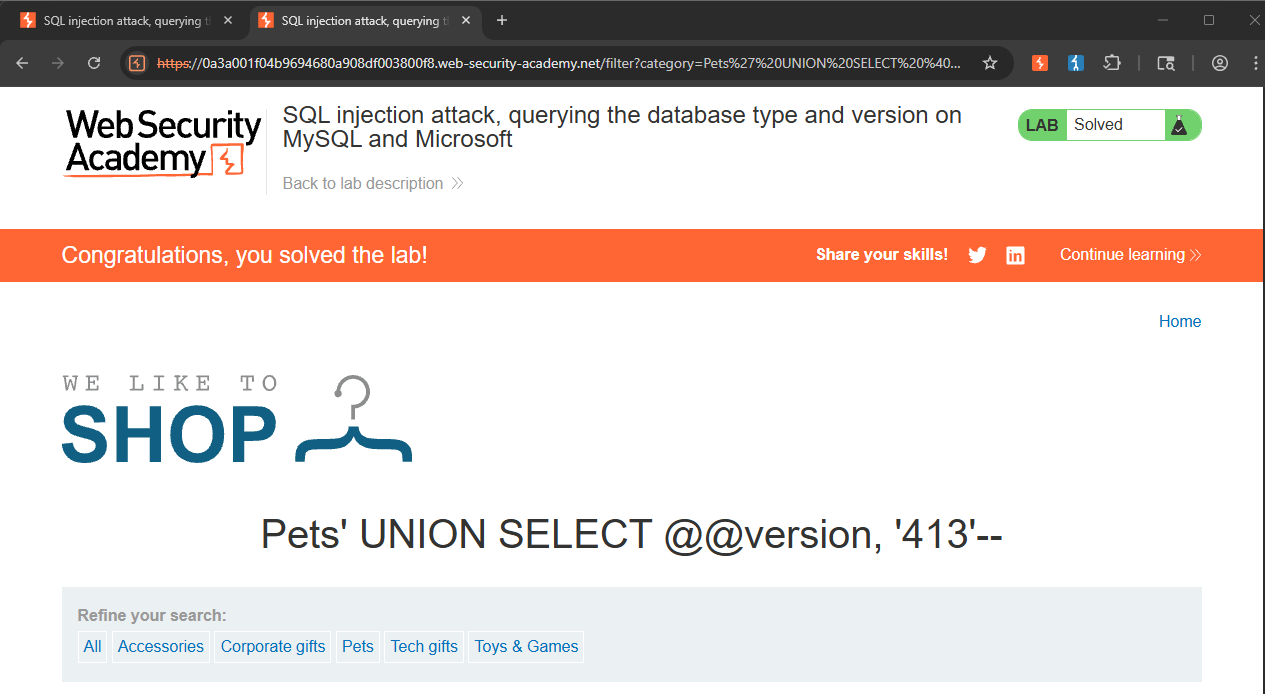Open the Burp Suite extension icon
1265x694 pixels.
(1040, 63)
